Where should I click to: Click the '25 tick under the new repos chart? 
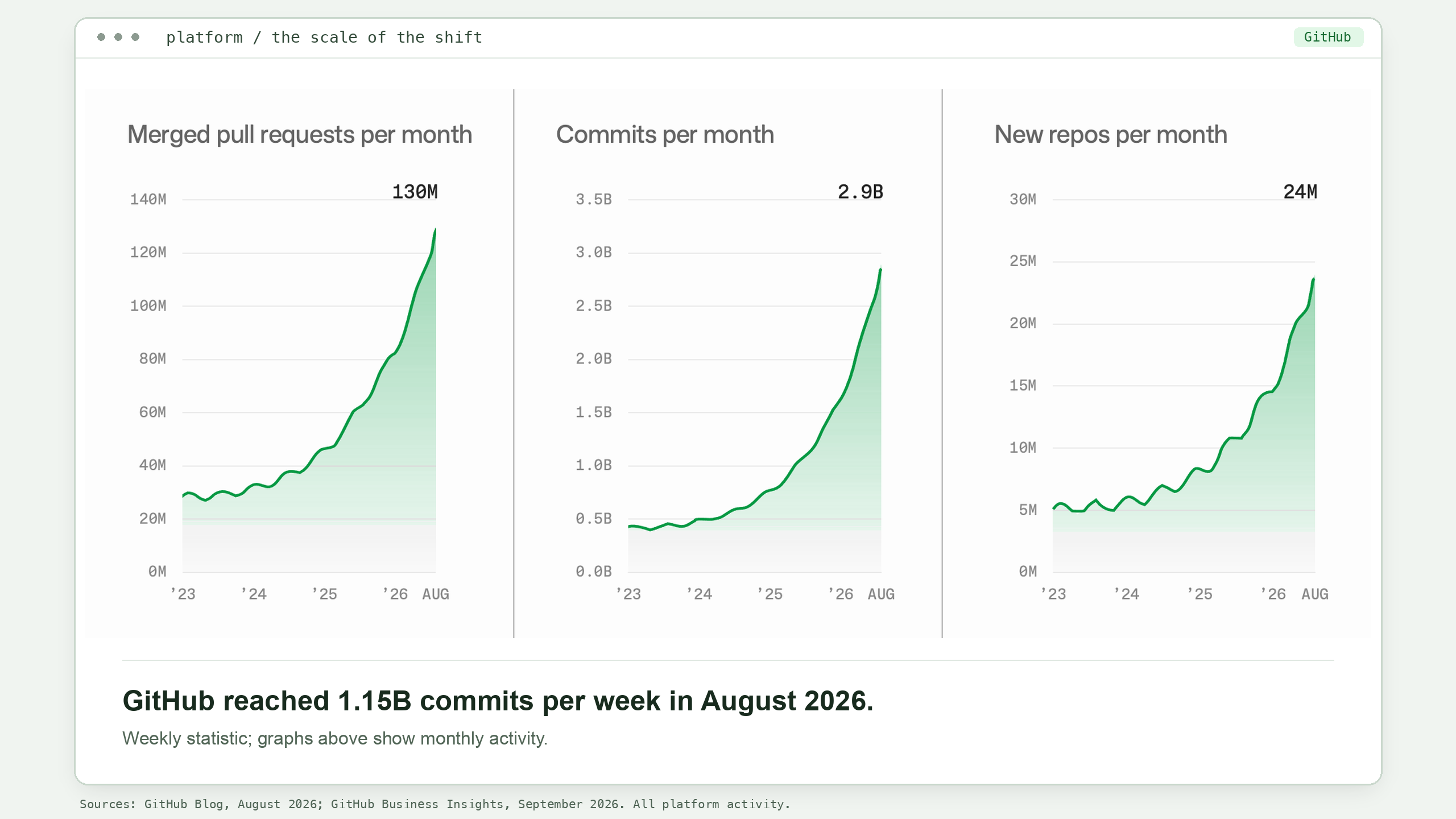point(1199,594)
